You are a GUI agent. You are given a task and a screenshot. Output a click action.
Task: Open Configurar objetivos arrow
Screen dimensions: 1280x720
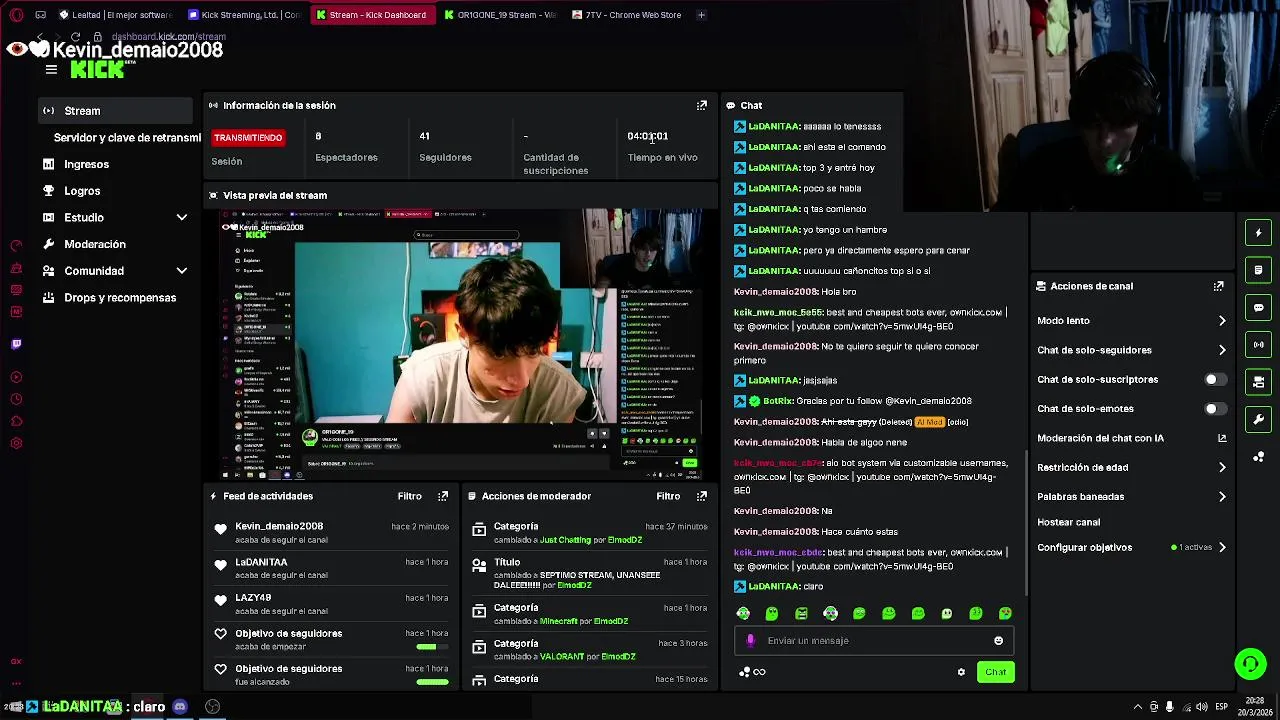pyautogui.click(x=1221, y=548)
